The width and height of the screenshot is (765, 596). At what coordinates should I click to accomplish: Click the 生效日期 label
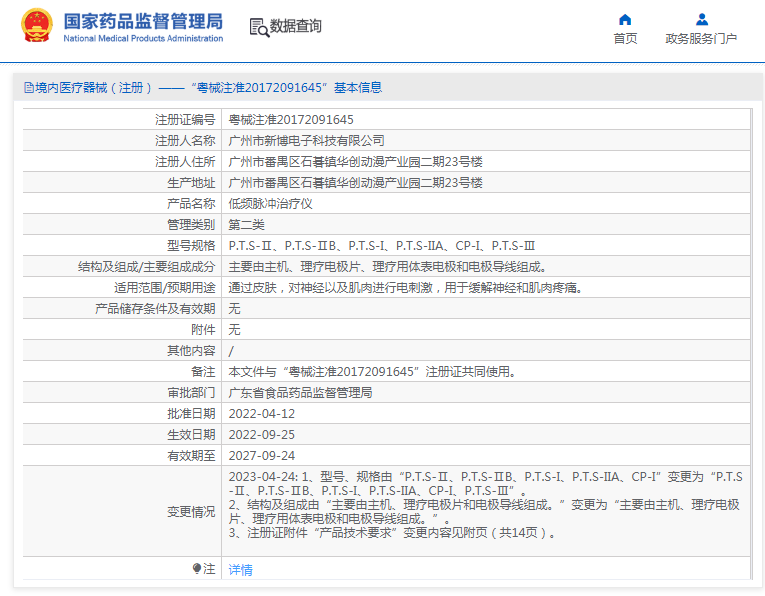tap(191, 435)
